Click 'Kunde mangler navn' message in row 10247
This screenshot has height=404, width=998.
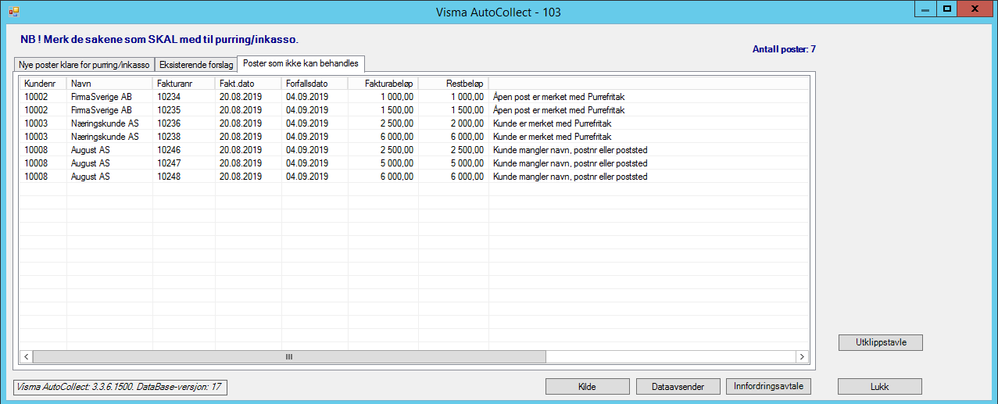pos(570,164)
